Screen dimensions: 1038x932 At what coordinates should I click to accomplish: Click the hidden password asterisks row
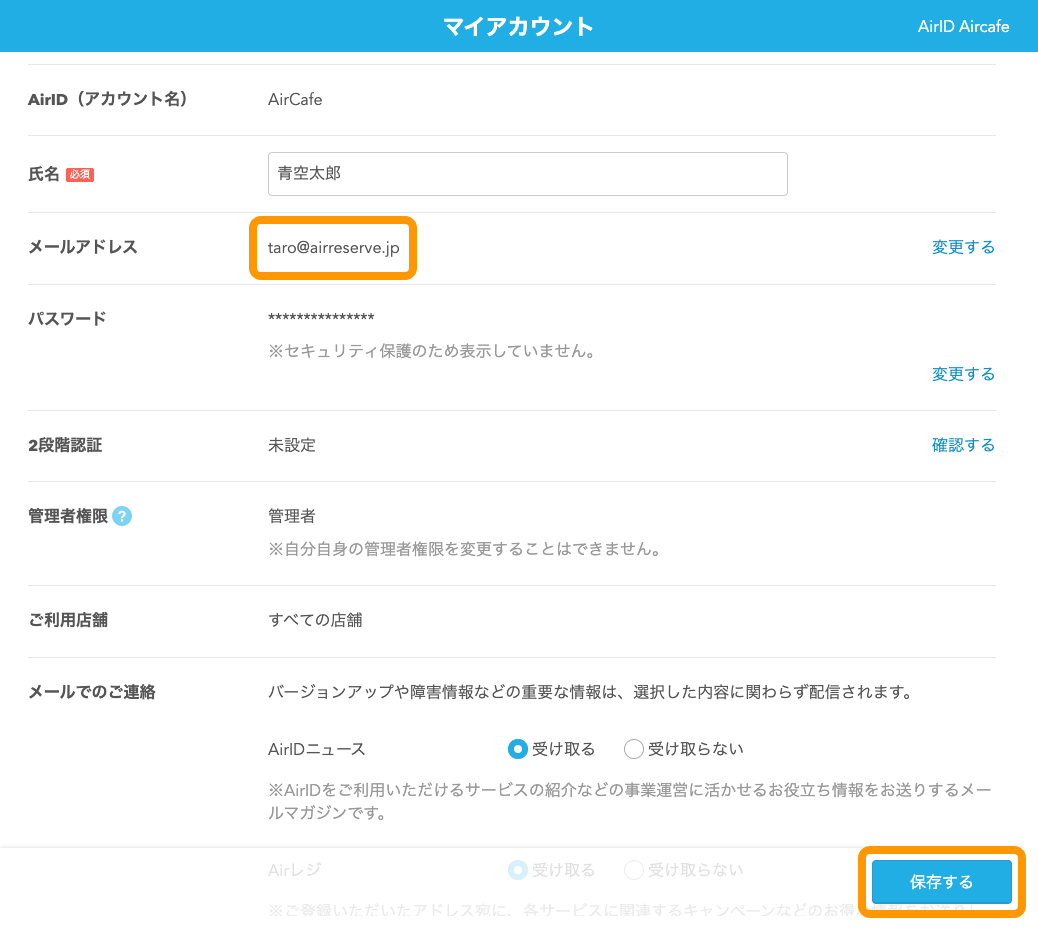click(x=320, y=317)
